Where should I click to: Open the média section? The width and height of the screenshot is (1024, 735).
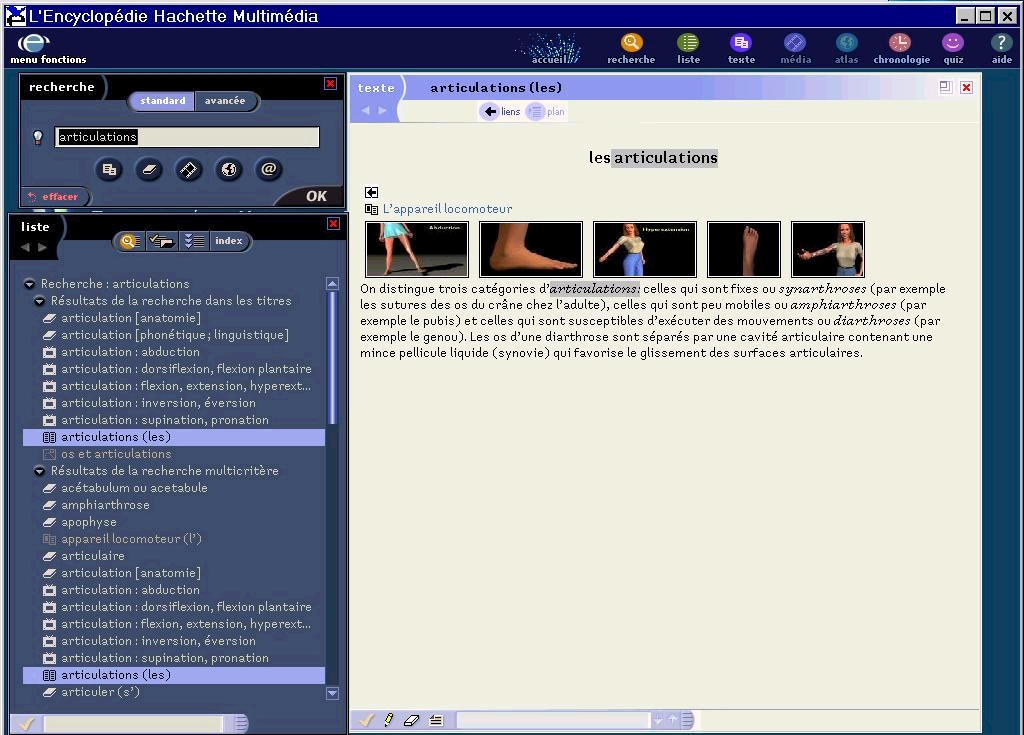pos(795,49)
